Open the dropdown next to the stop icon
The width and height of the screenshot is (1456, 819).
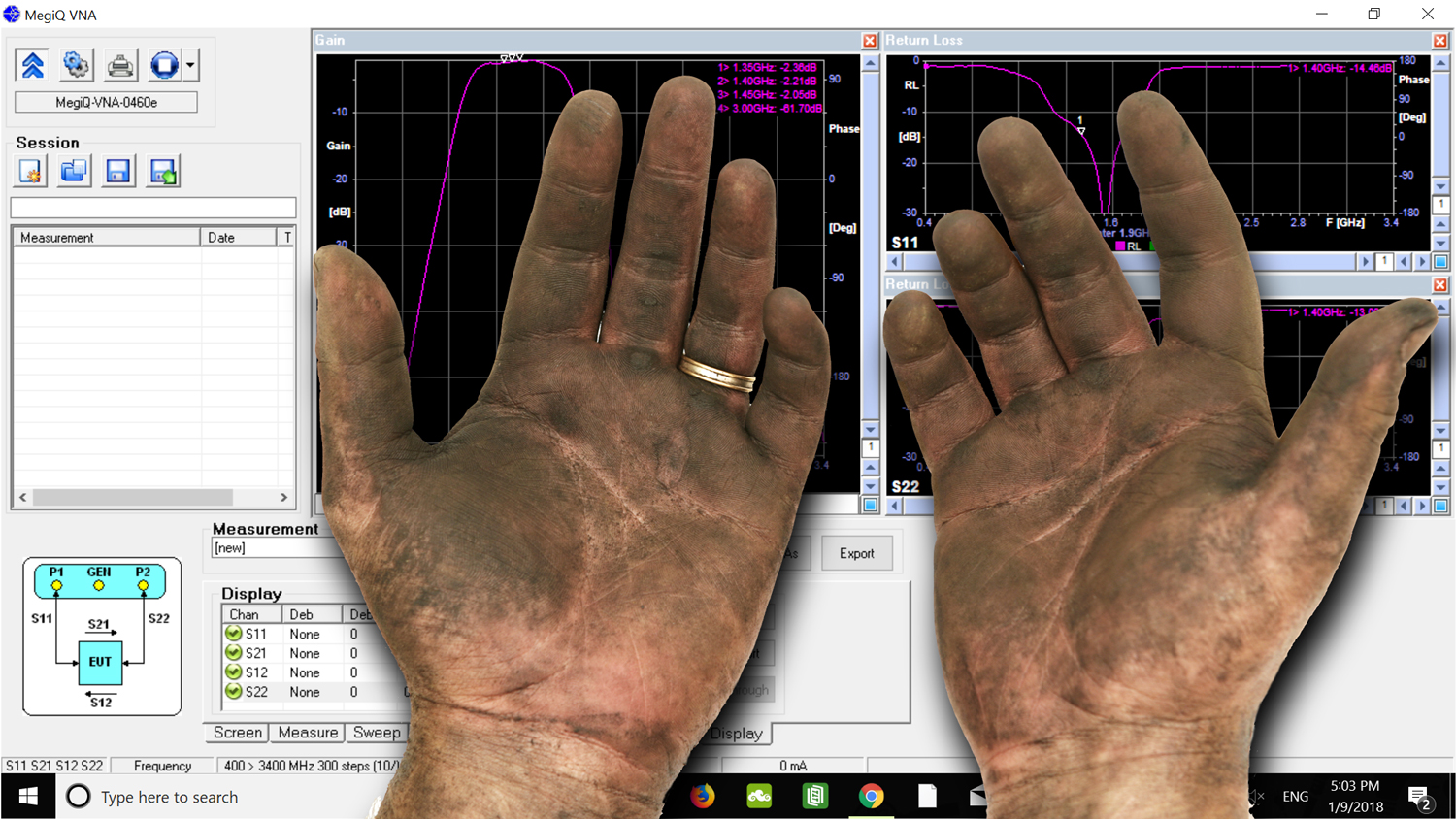point(190,65)
